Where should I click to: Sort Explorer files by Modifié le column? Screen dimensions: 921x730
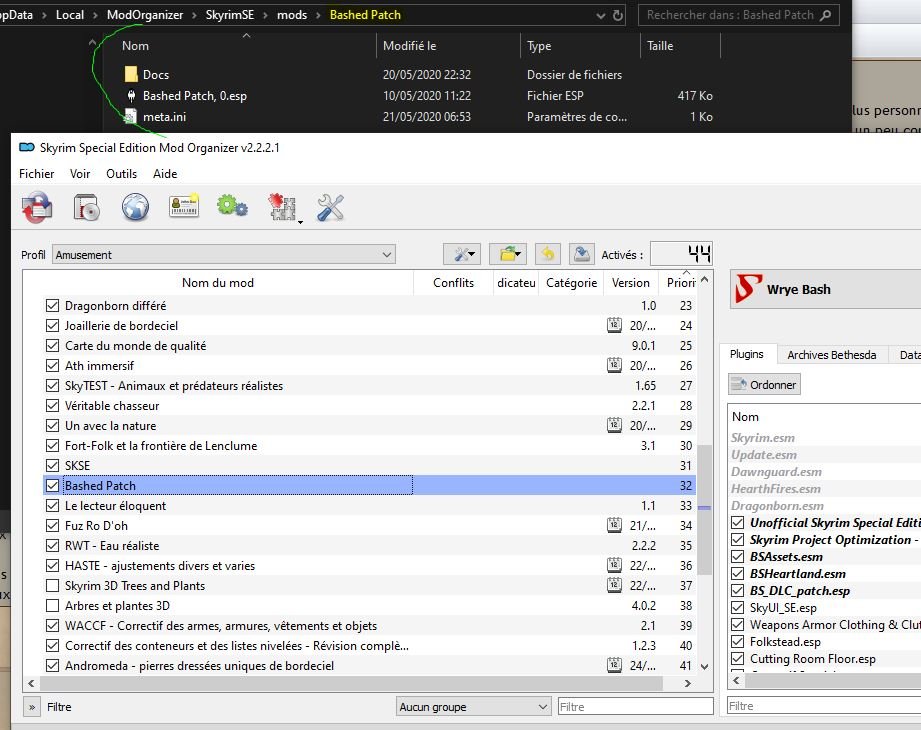(448, 46)
